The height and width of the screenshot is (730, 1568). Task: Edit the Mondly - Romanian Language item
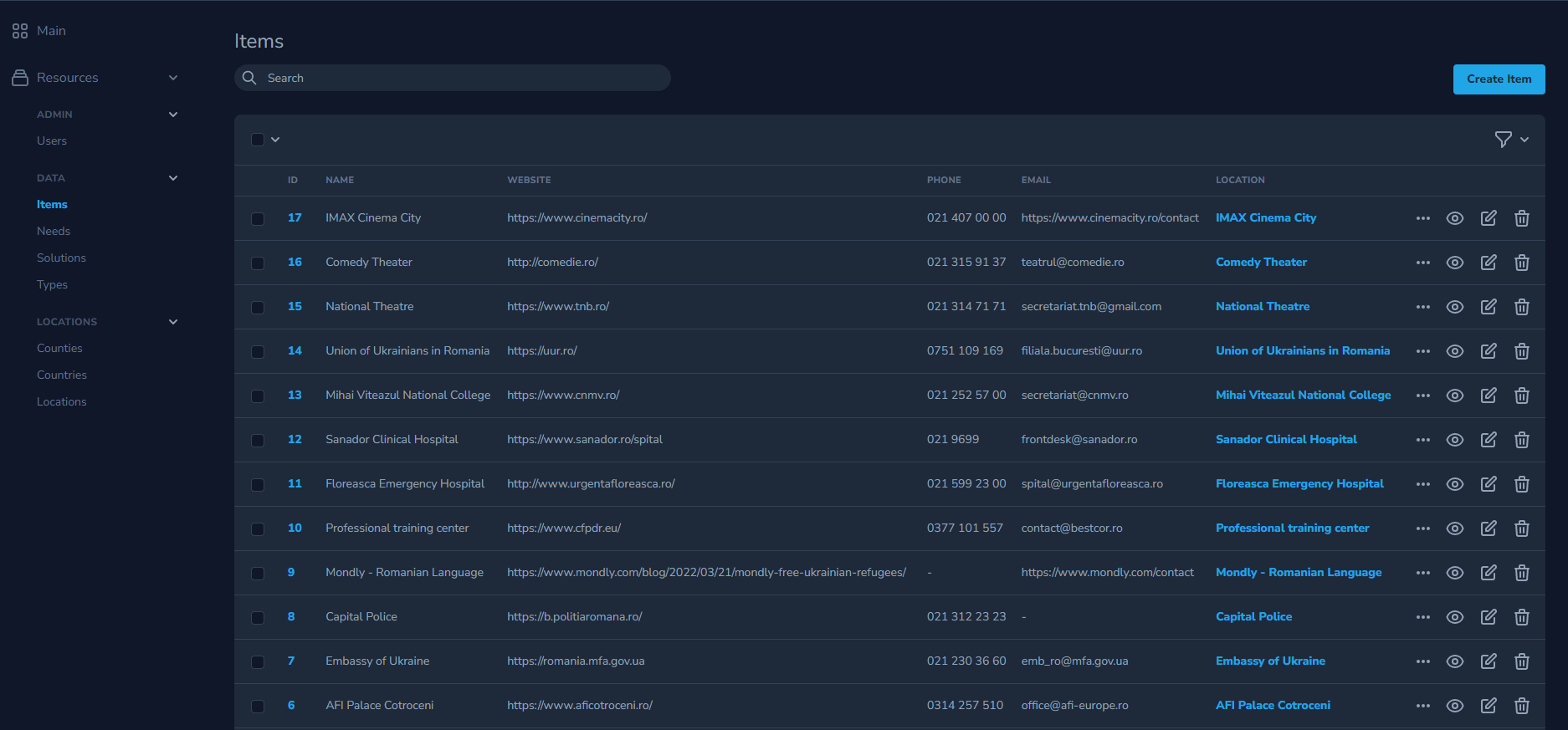pos(1489,573)
